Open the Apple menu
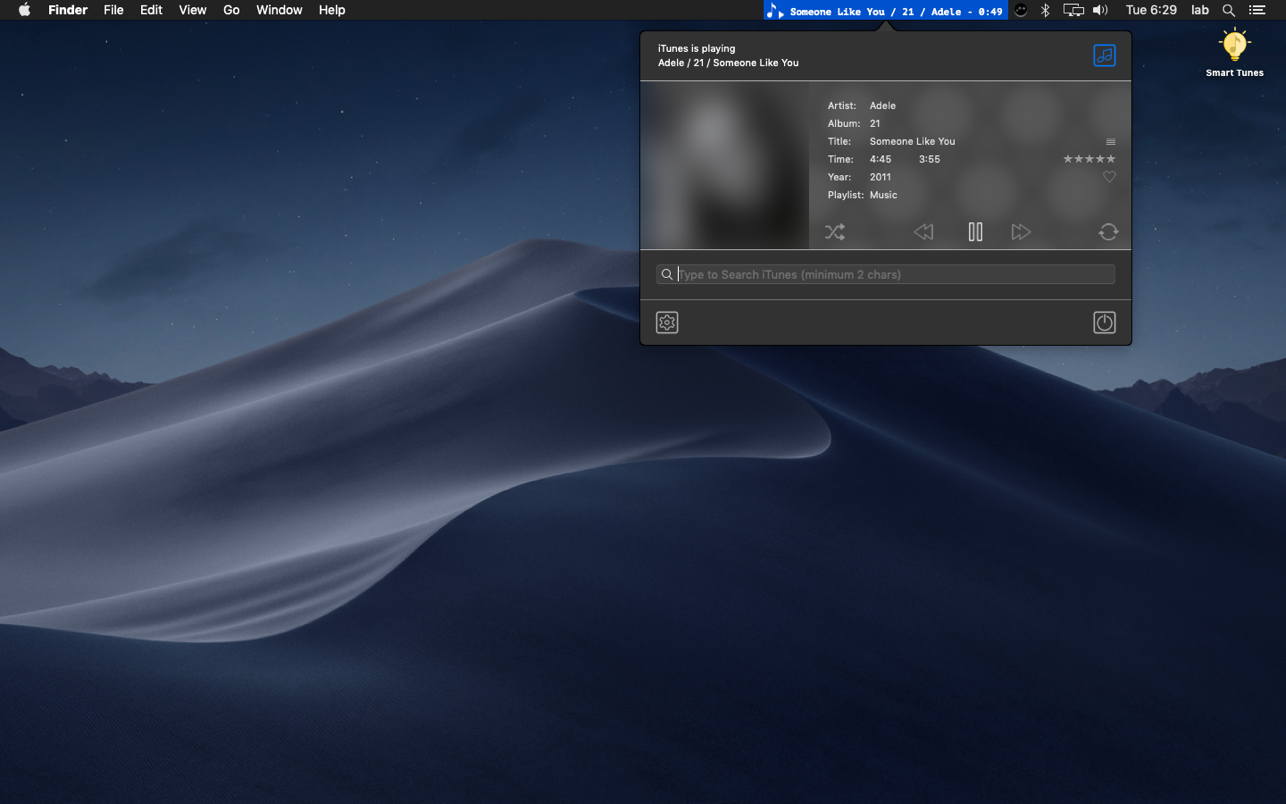This screenshot has width=1286, height=804. (x=24, y=10)
